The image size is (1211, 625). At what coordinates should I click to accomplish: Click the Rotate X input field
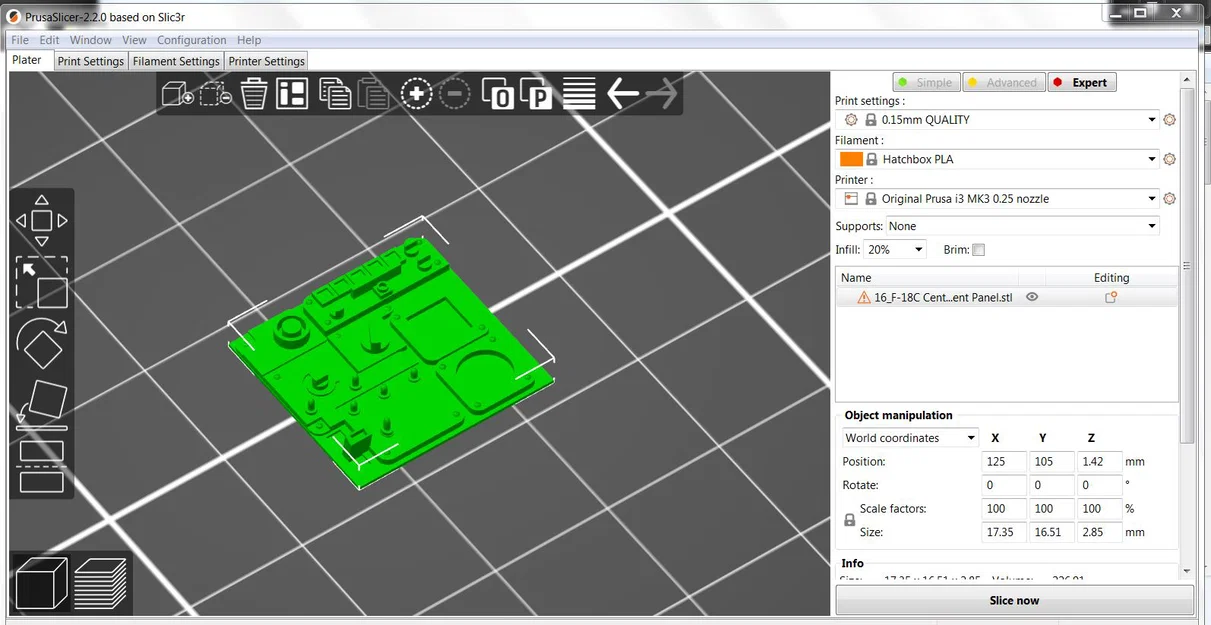click(x=1004, y=485)
